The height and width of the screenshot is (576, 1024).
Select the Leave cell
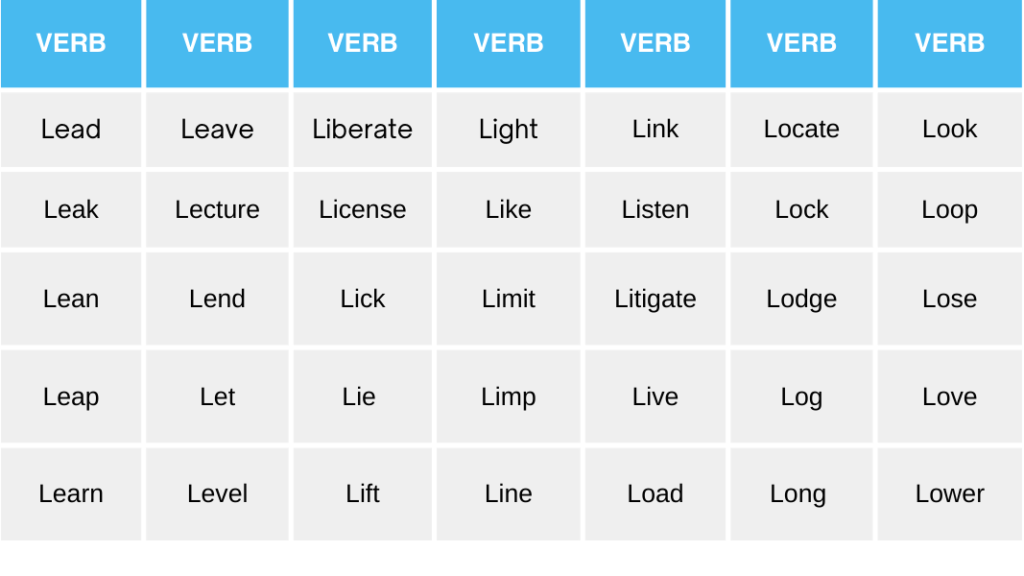point(217,129)
